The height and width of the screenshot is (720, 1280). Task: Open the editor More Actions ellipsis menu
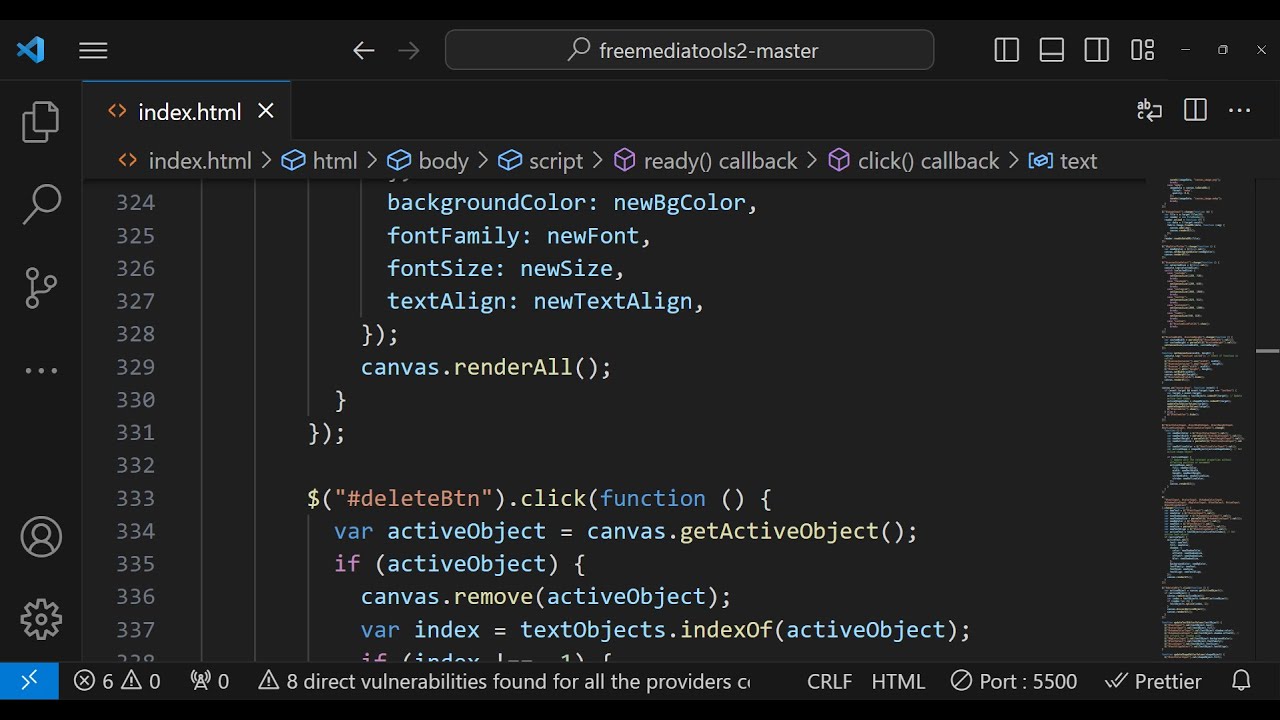(1240, 111)
